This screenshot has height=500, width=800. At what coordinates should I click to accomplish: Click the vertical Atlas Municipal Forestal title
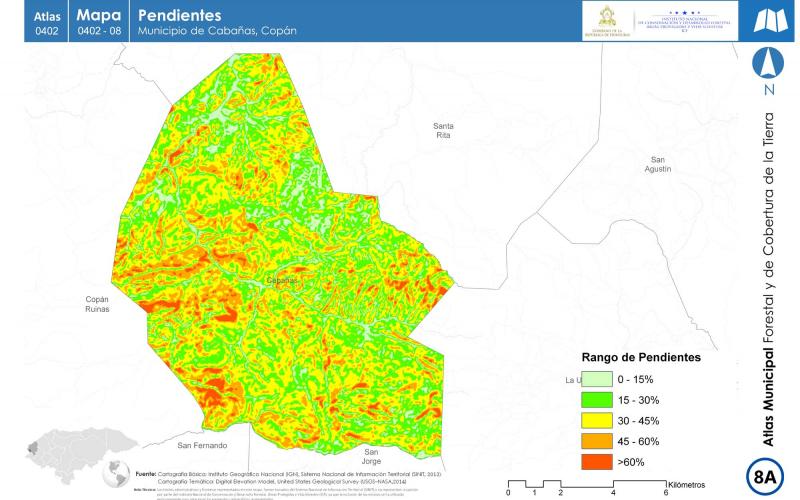[x=768, y=279]
